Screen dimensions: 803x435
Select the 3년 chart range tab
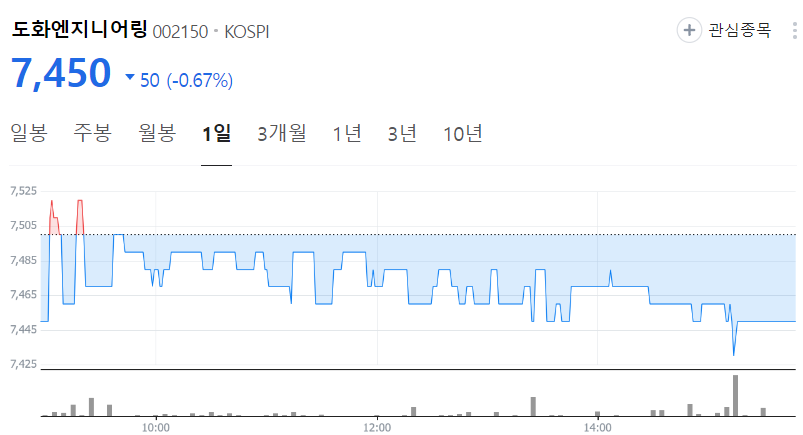point(402,133)
